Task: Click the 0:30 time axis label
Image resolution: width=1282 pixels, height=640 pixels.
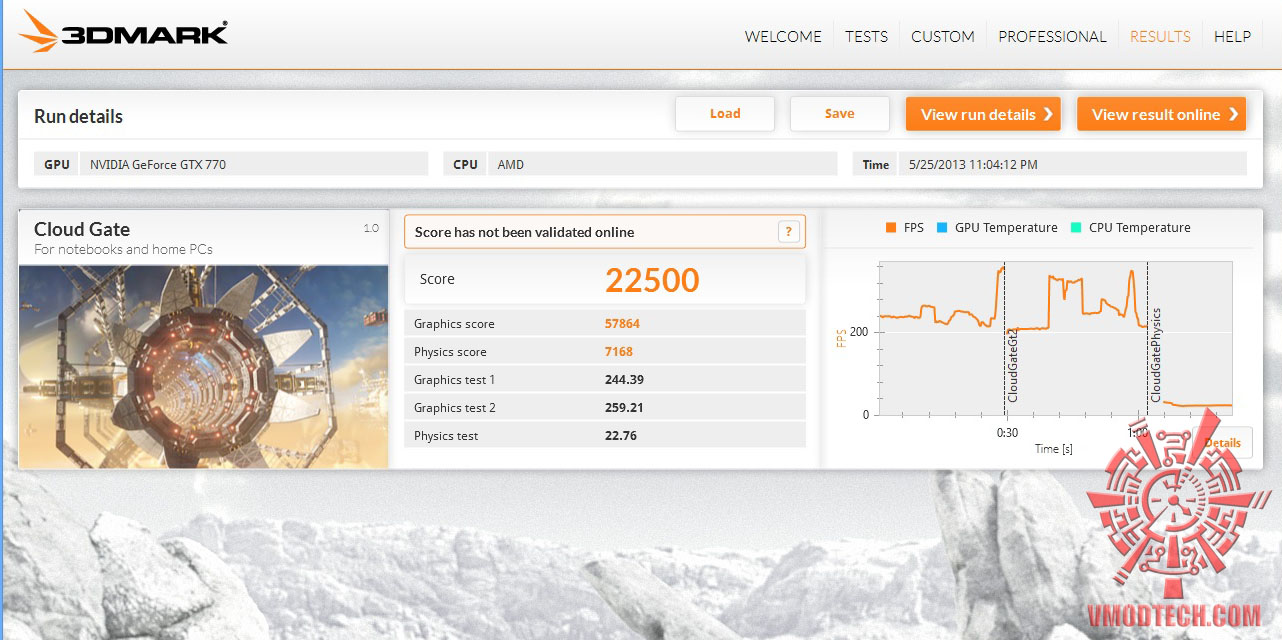Action: click(x=1007, y=433)
